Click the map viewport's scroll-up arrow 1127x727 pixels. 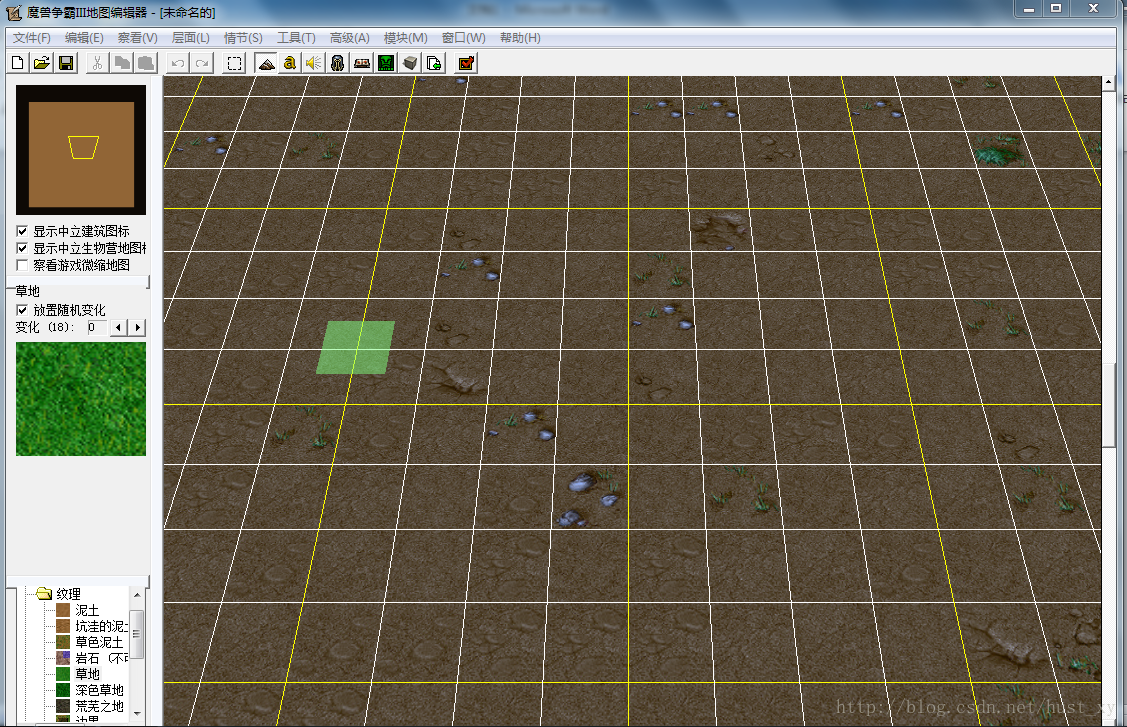[1108, 83]
